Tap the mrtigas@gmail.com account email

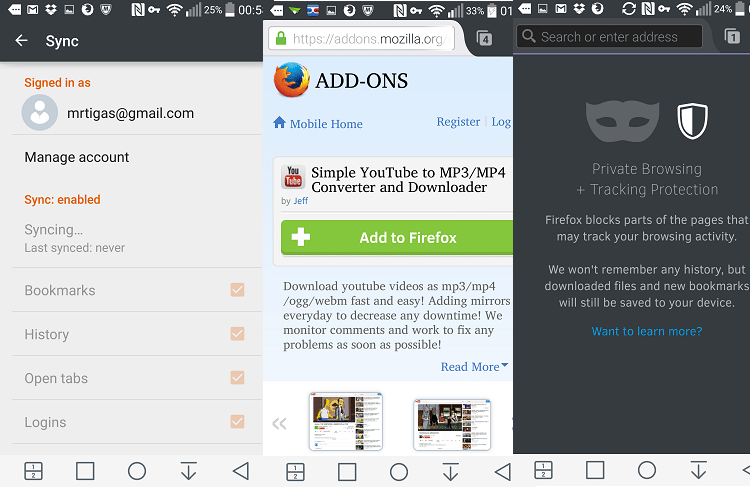(131, 113)
